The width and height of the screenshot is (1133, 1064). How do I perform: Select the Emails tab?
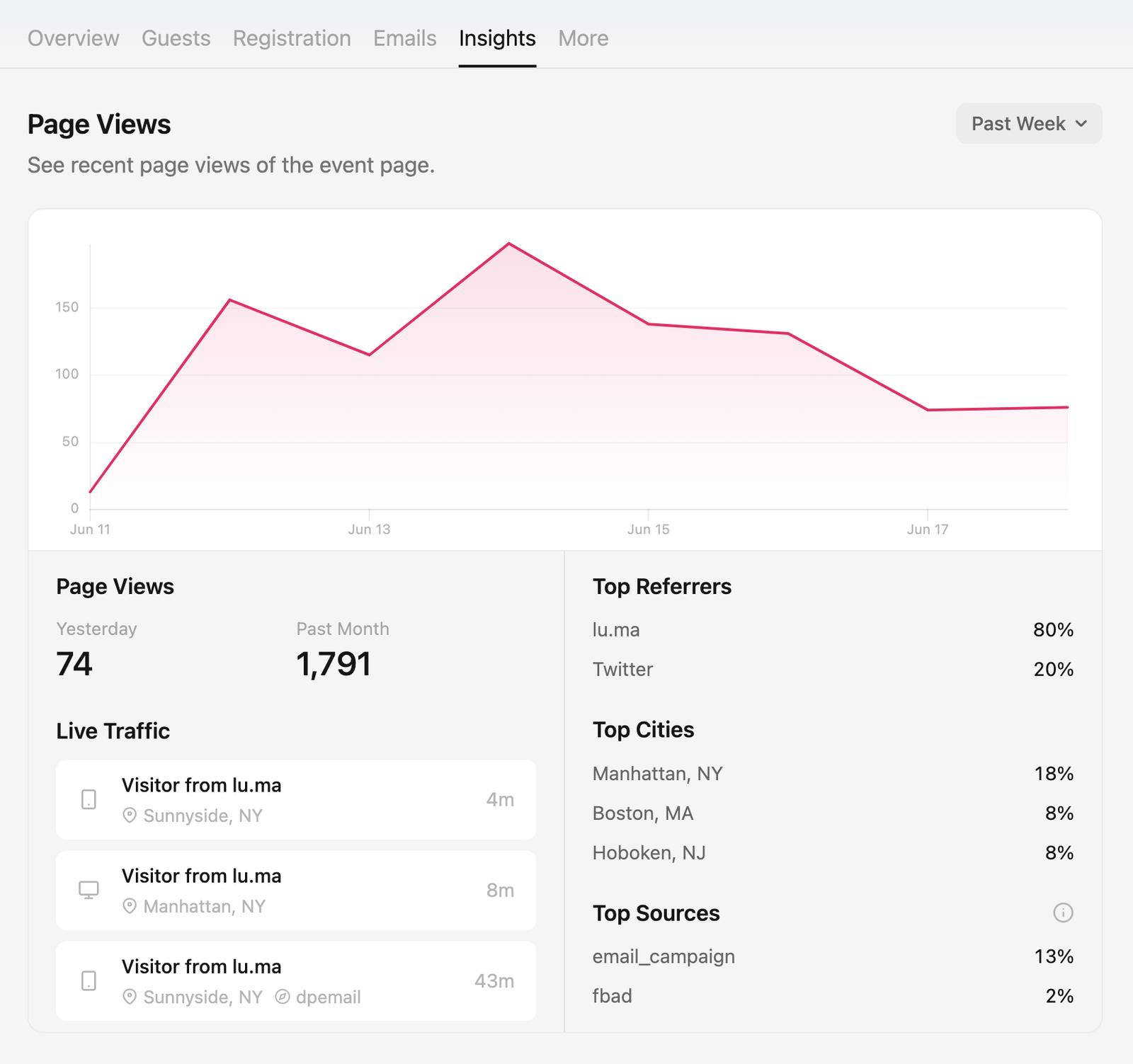tap(405, 38)
